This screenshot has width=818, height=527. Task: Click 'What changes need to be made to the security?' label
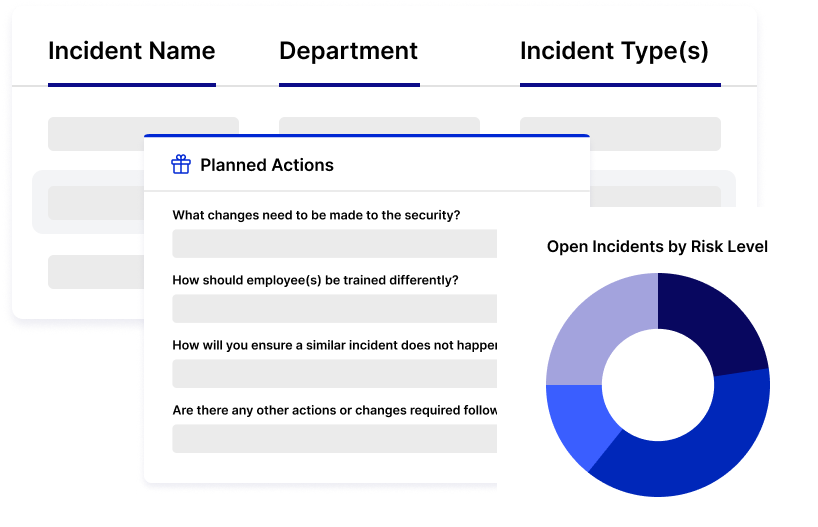point(316,215)
